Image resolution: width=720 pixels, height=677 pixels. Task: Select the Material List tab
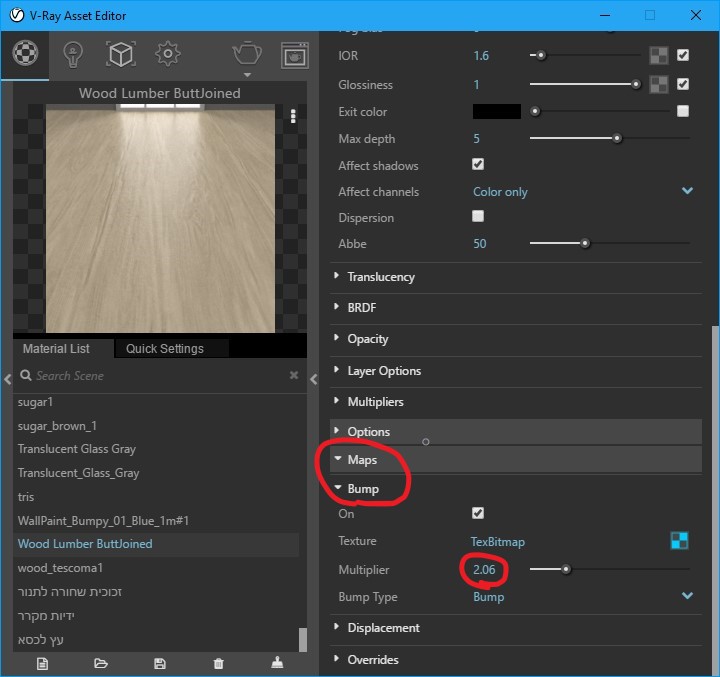(x=56, y=349)
